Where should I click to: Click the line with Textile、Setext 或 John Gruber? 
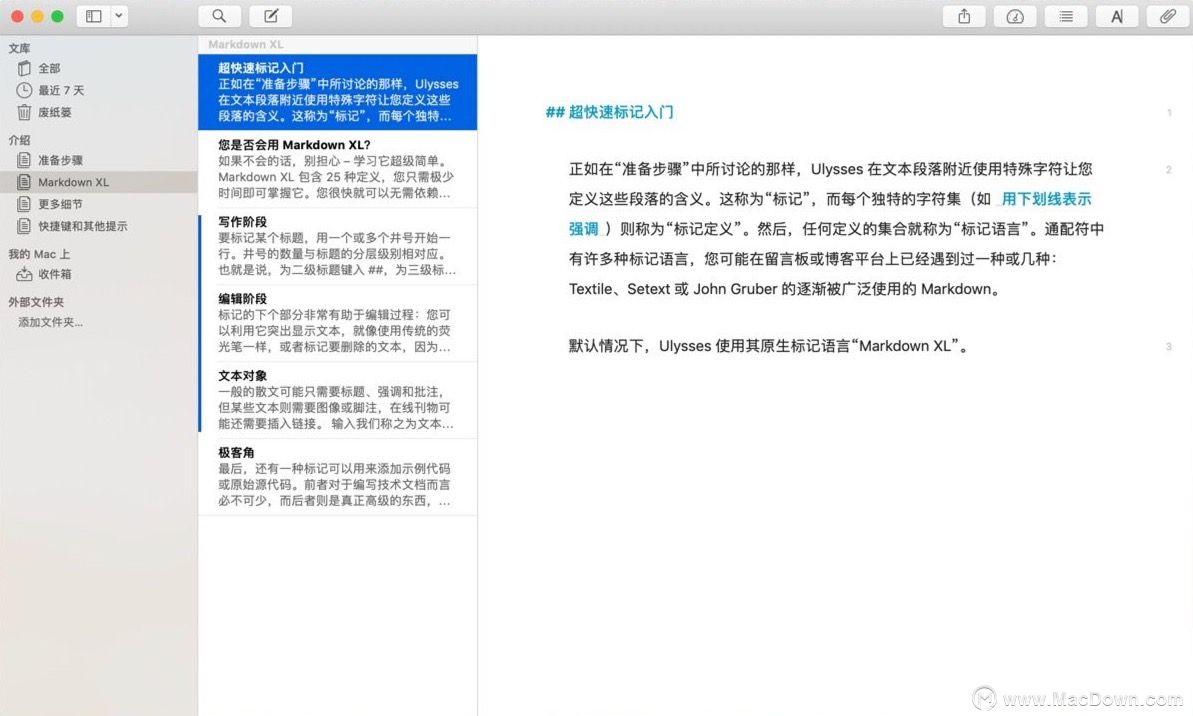pyautogui.click(x=785, y=289)
